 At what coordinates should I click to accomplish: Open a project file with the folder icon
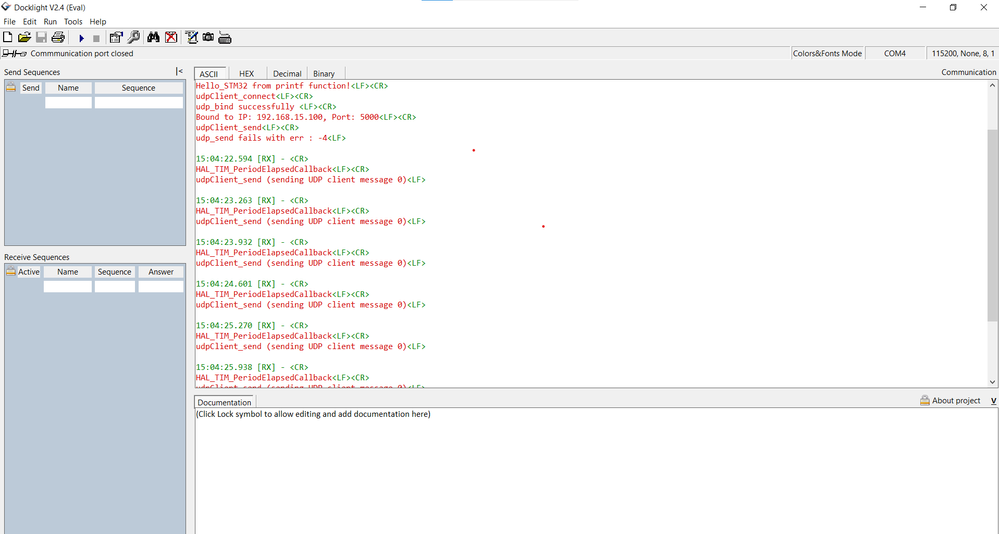pos(24,38)
